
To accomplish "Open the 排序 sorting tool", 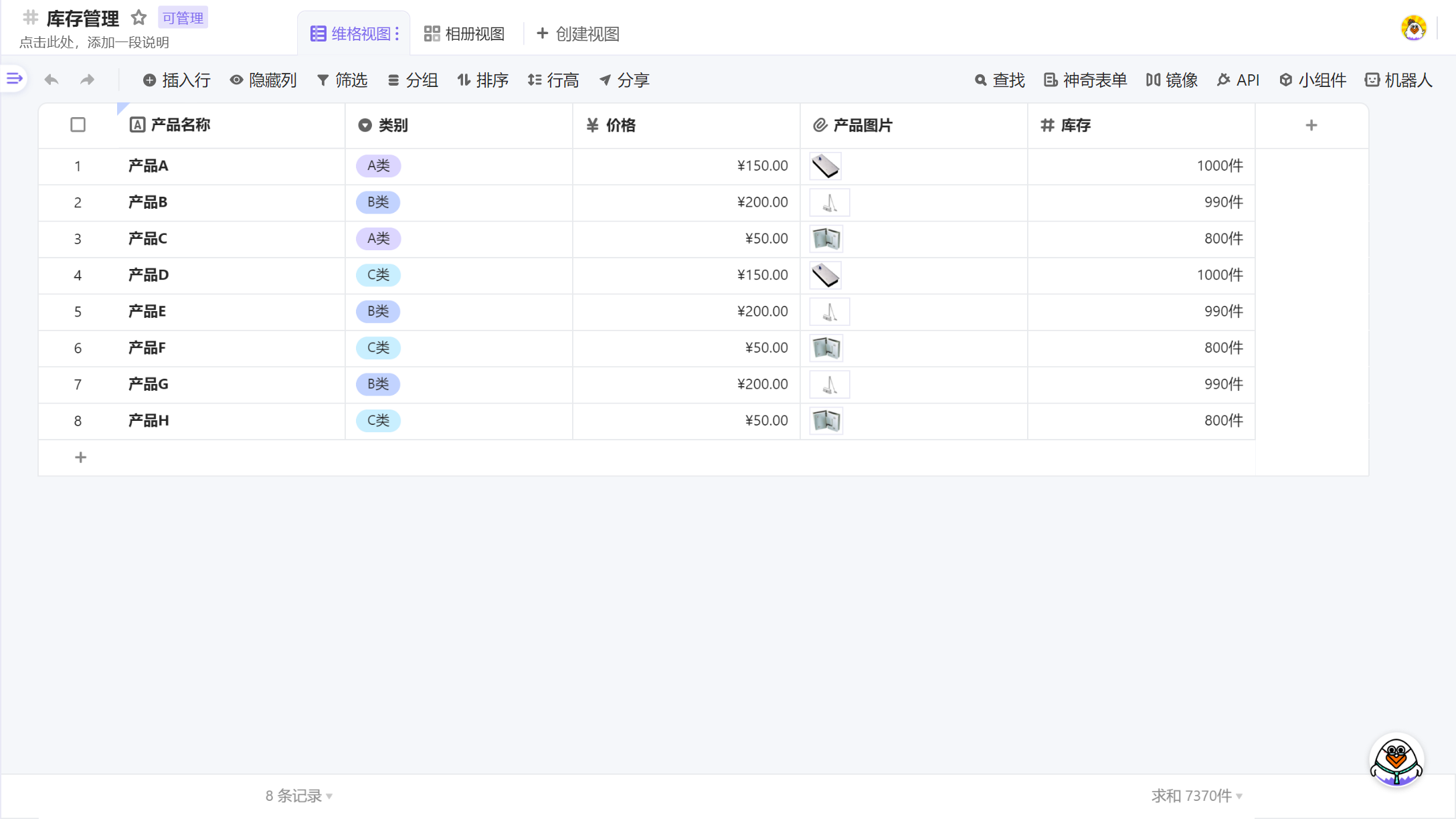I will coord(483,80).
